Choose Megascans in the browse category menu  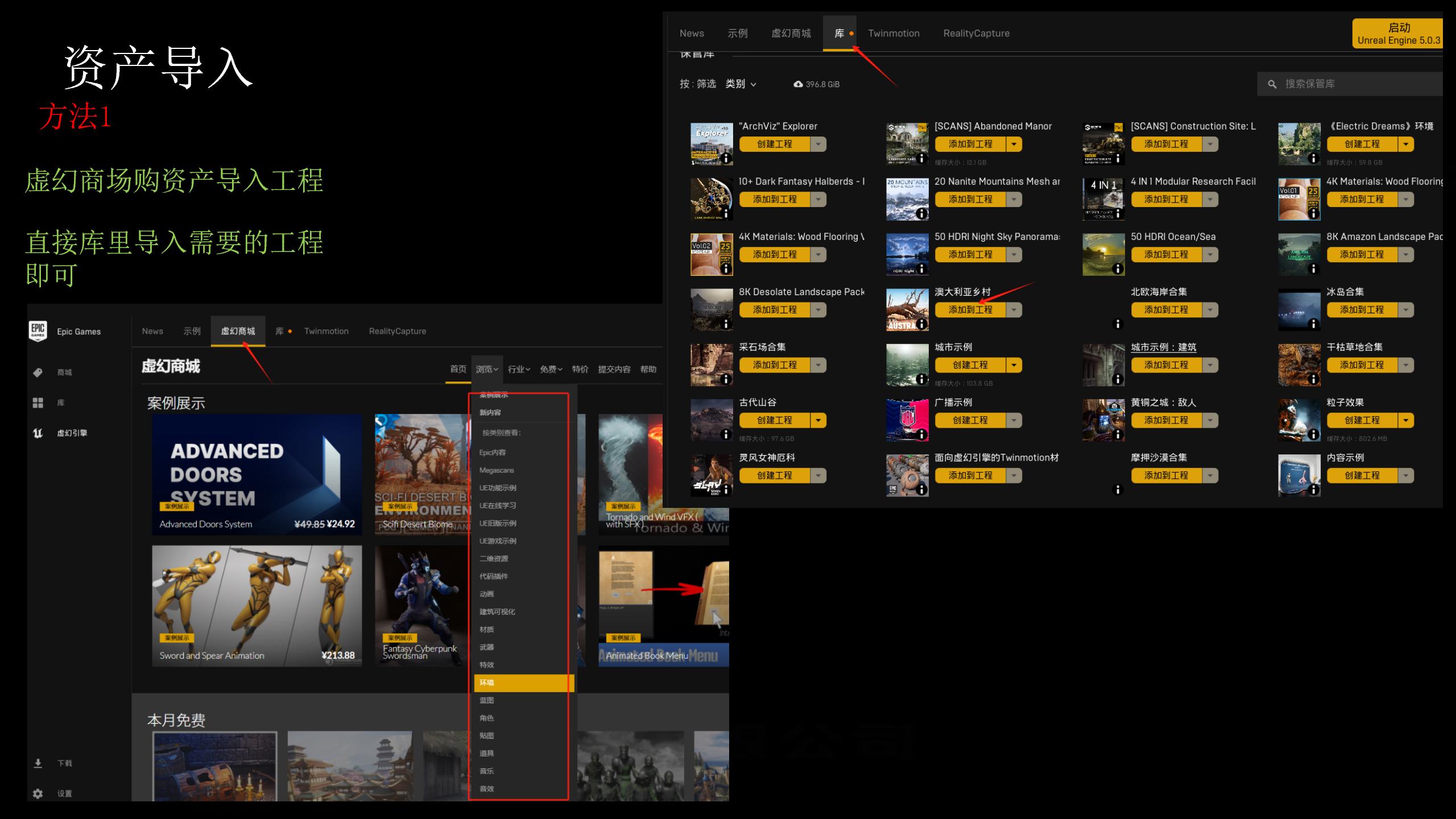pyautogui.click(x=497, y=470)
